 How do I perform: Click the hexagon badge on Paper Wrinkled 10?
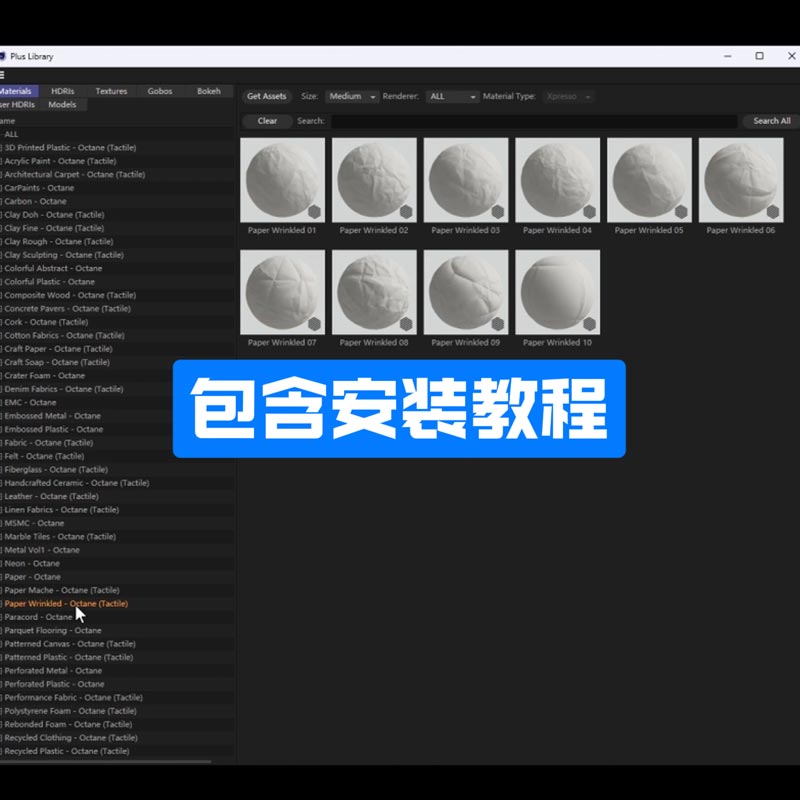589,324
